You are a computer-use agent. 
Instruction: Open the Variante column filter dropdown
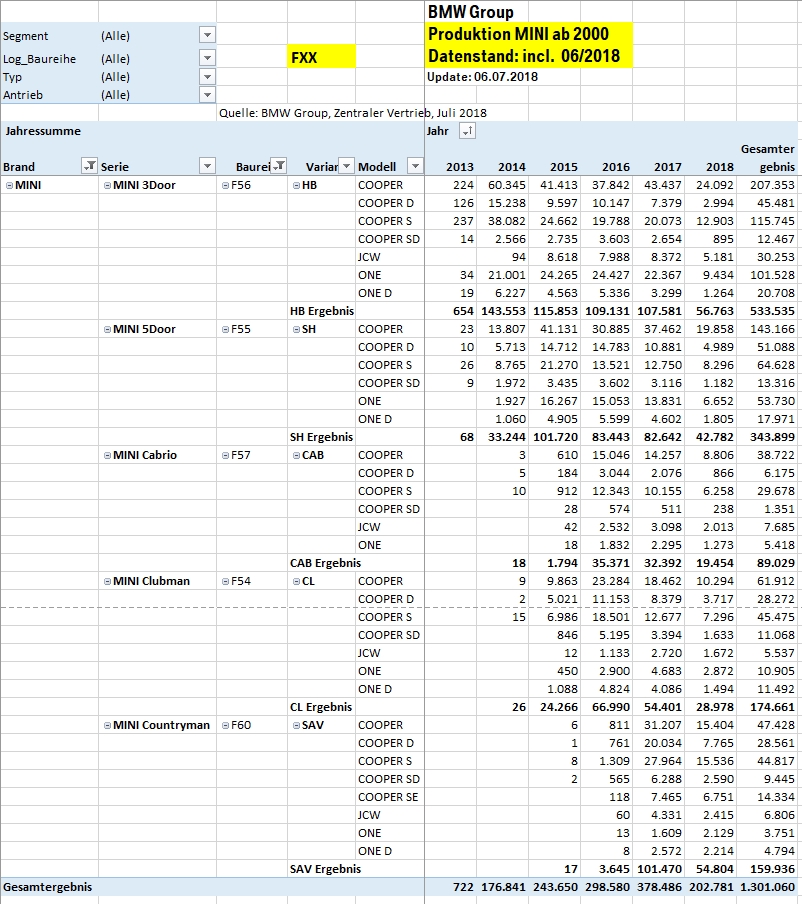[347, 166]
